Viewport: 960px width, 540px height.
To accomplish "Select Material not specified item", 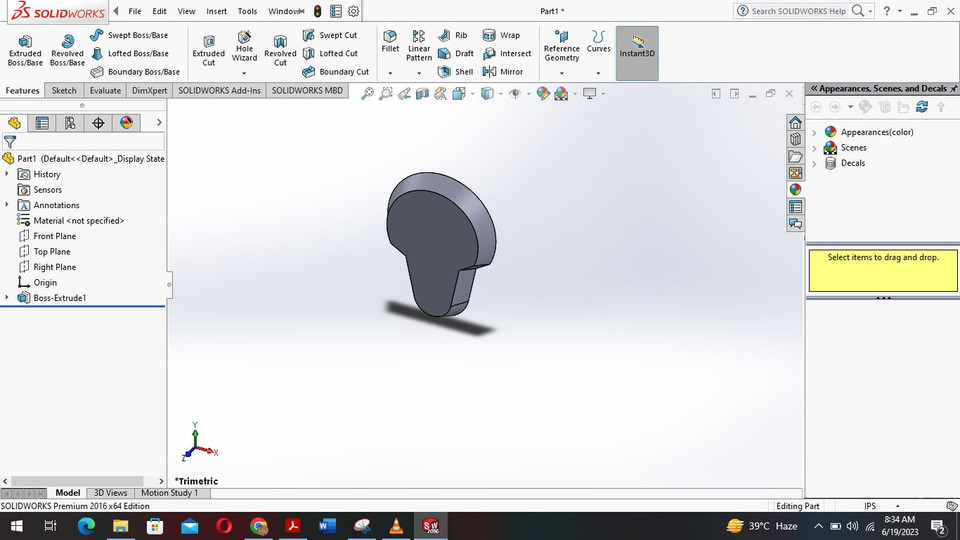I will [x=71, y=220].
